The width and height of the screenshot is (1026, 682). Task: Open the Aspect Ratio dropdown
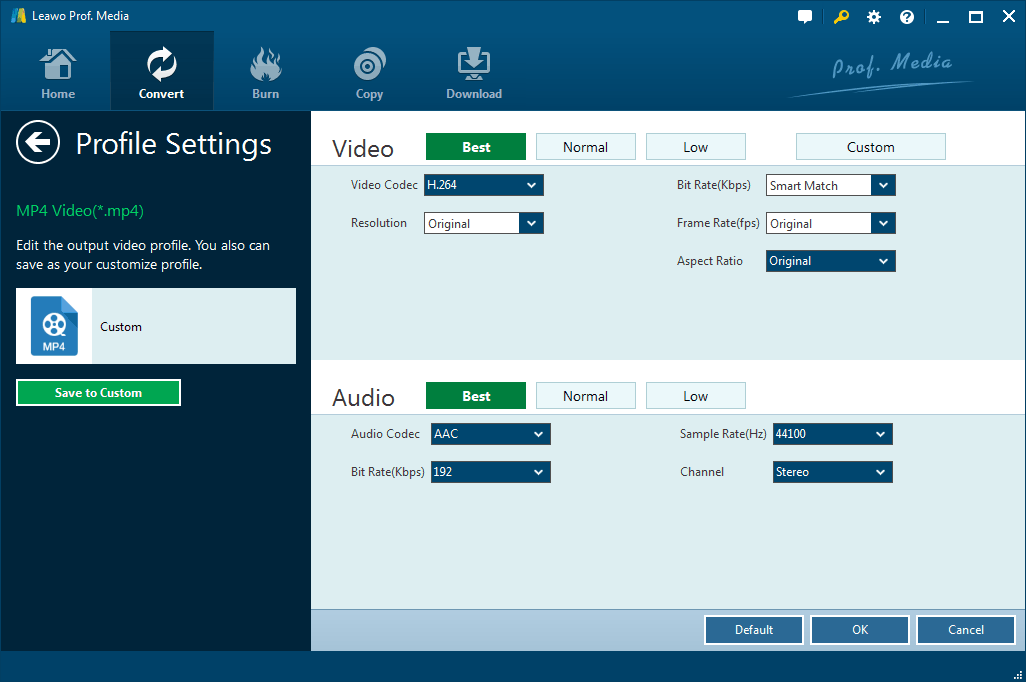[830, 261]
